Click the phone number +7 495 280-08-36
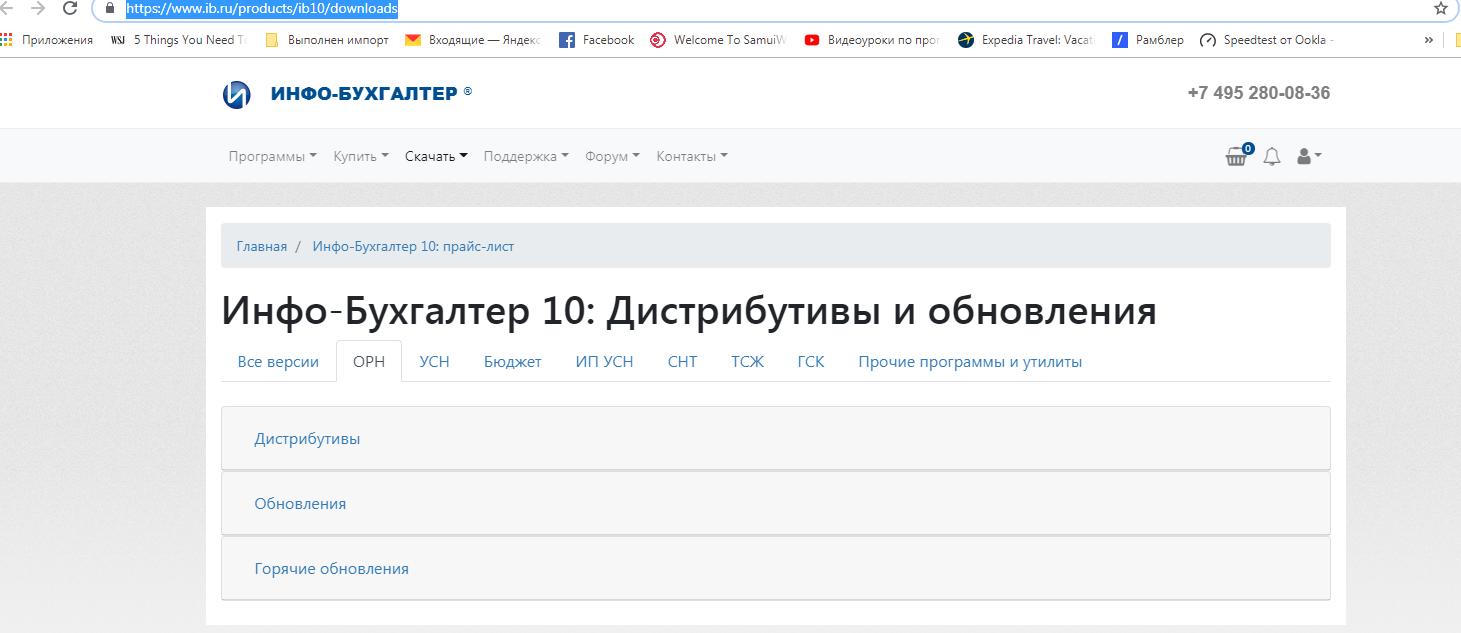 (x=1259, y=93)
